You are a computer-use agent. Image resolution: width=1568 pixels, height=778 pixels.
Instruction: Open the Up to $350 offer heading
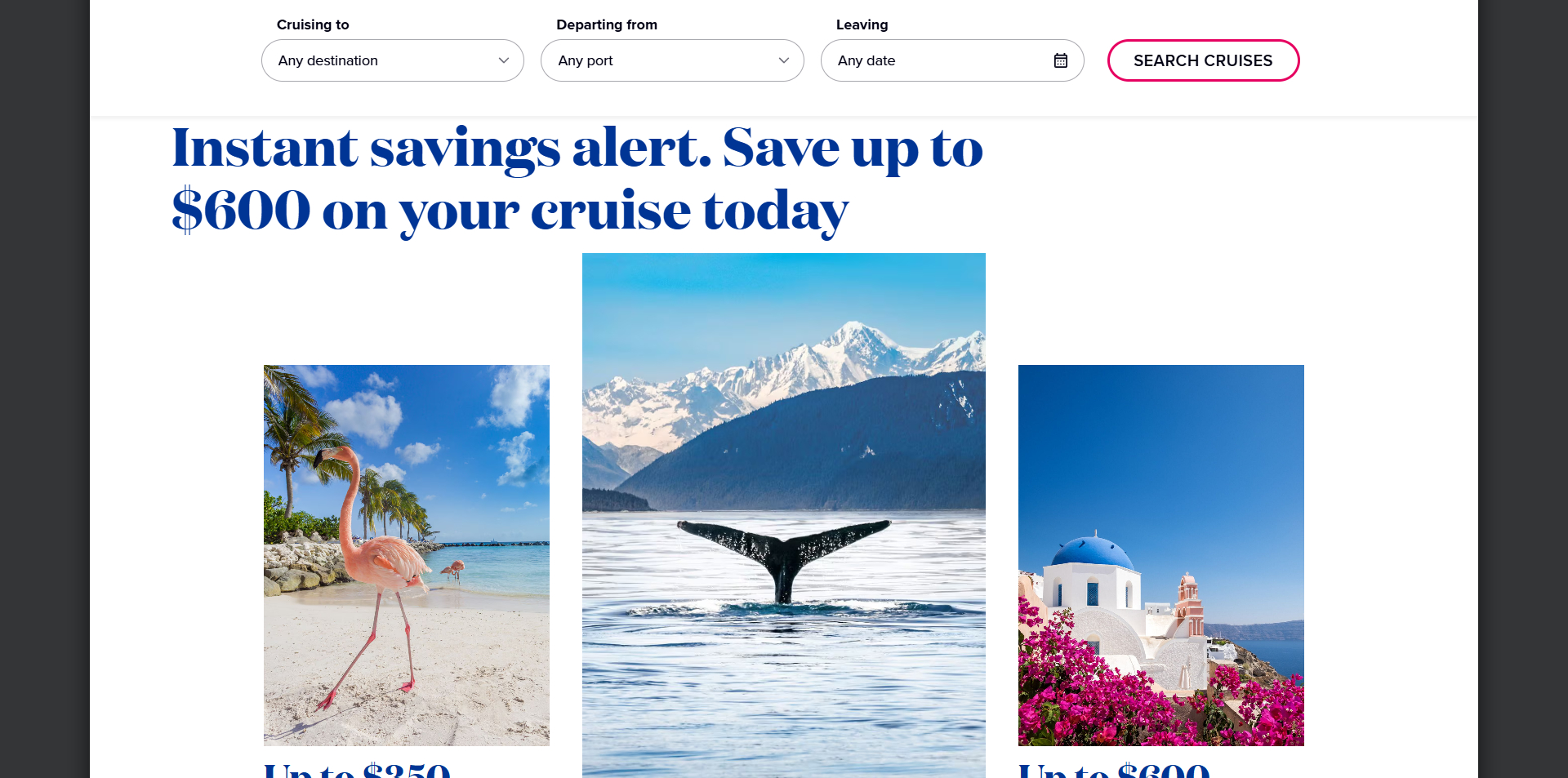357,770
